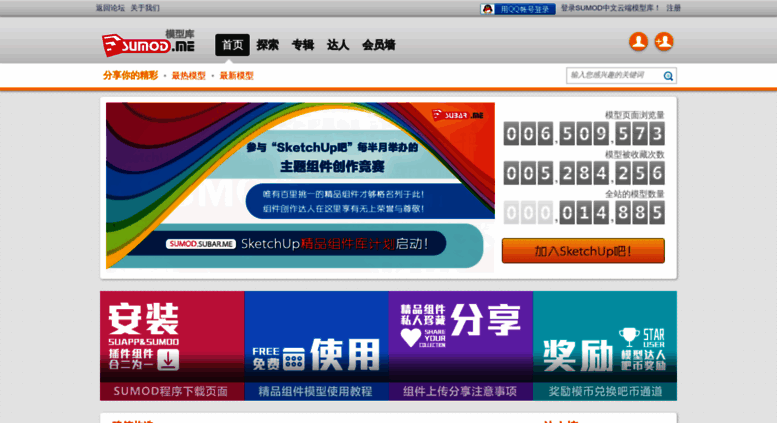Image resolution: width=777 pixels, height=423 pixels.
Task: Click 奖励模币兑换吧币通道 caption
Action: tap(605, 391)
